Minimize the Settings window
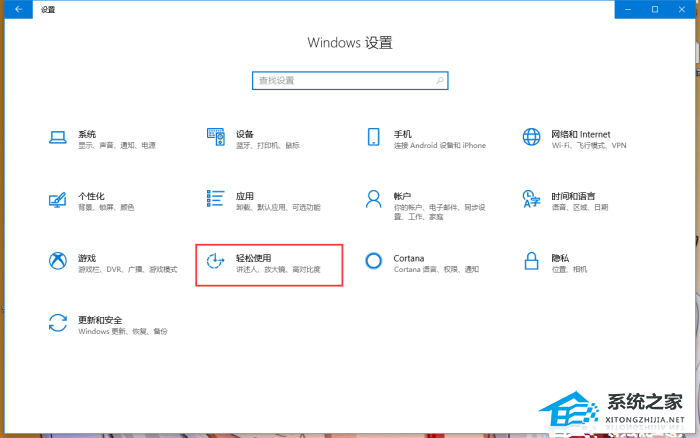Image resolution: width=700 pixels, height=438 pixels. (628, 9)
